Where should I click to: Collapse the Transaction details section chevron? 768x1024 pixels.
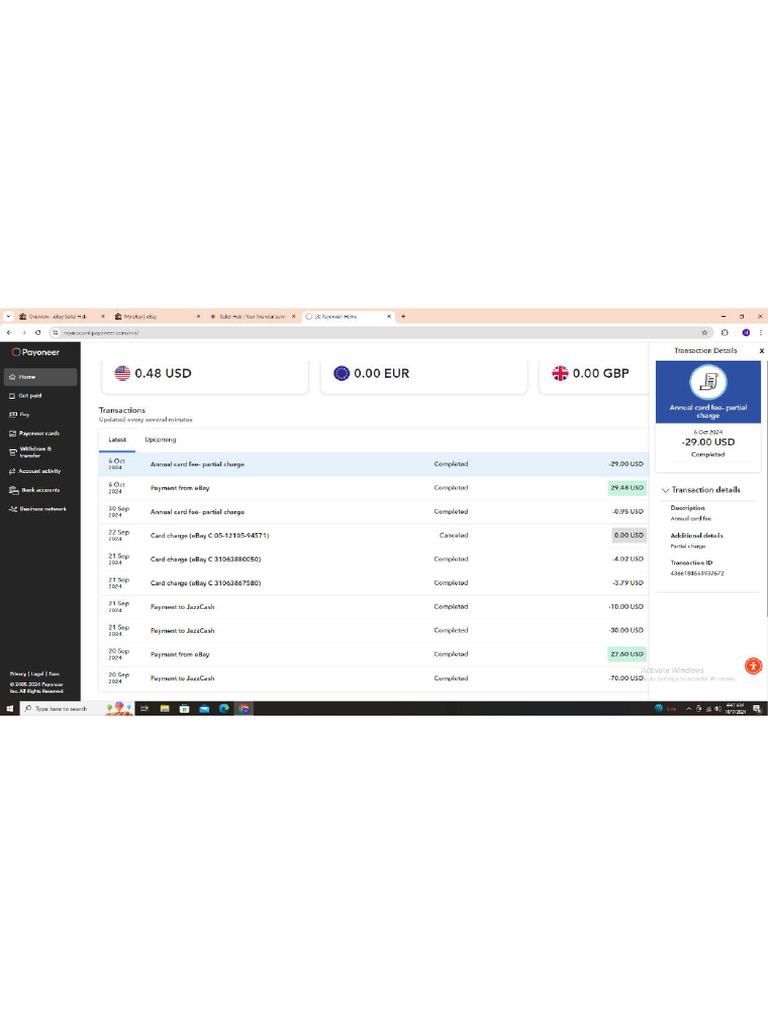(665, 490)
